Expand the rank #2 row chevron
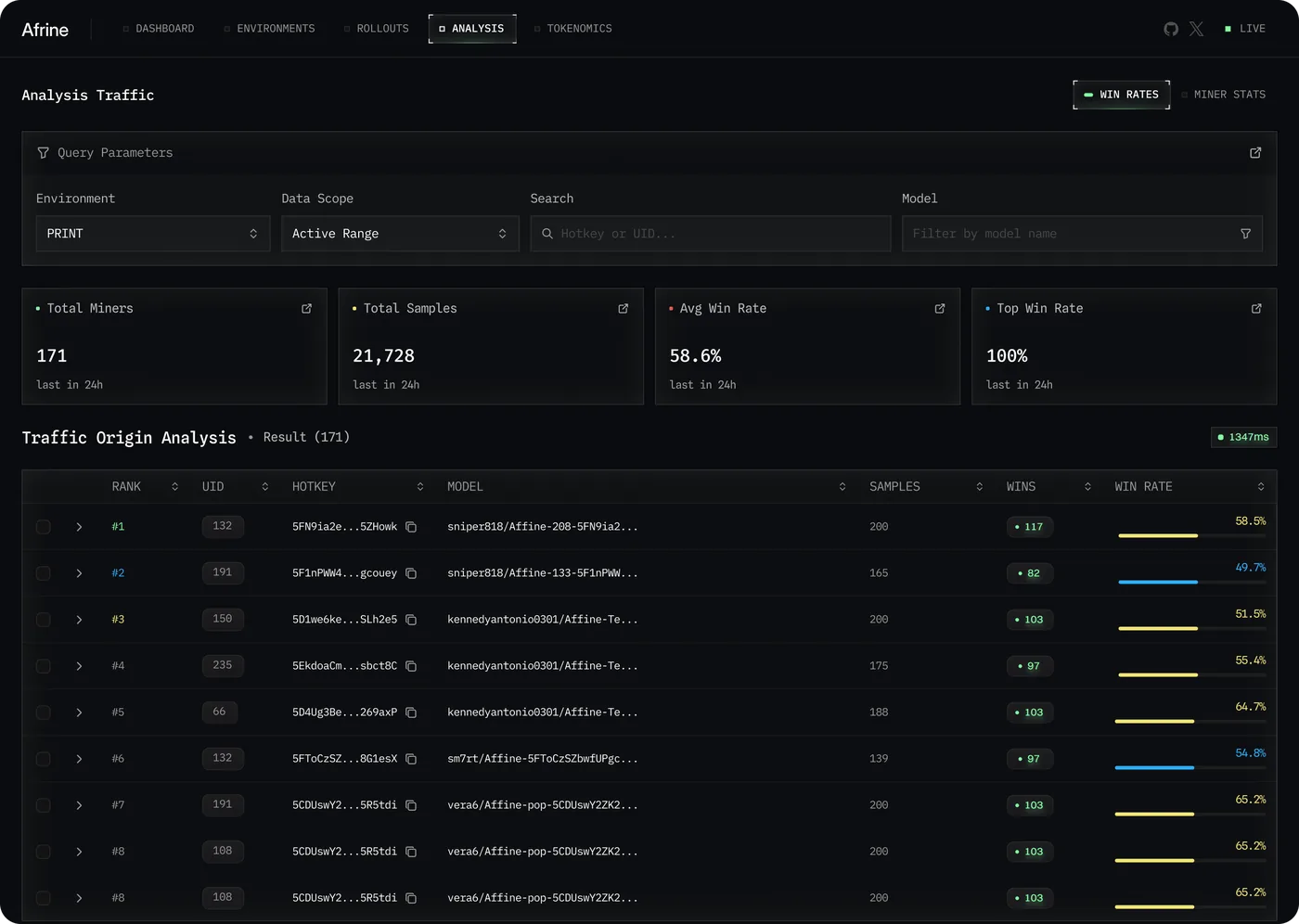Screen dimensions: 1299x924 coord(79,573)
